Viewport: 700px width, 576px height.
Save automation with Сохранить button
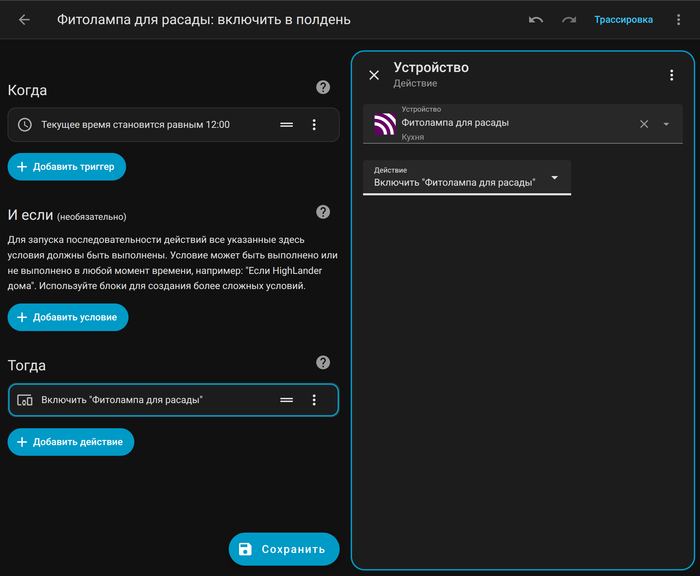point(284,549)
